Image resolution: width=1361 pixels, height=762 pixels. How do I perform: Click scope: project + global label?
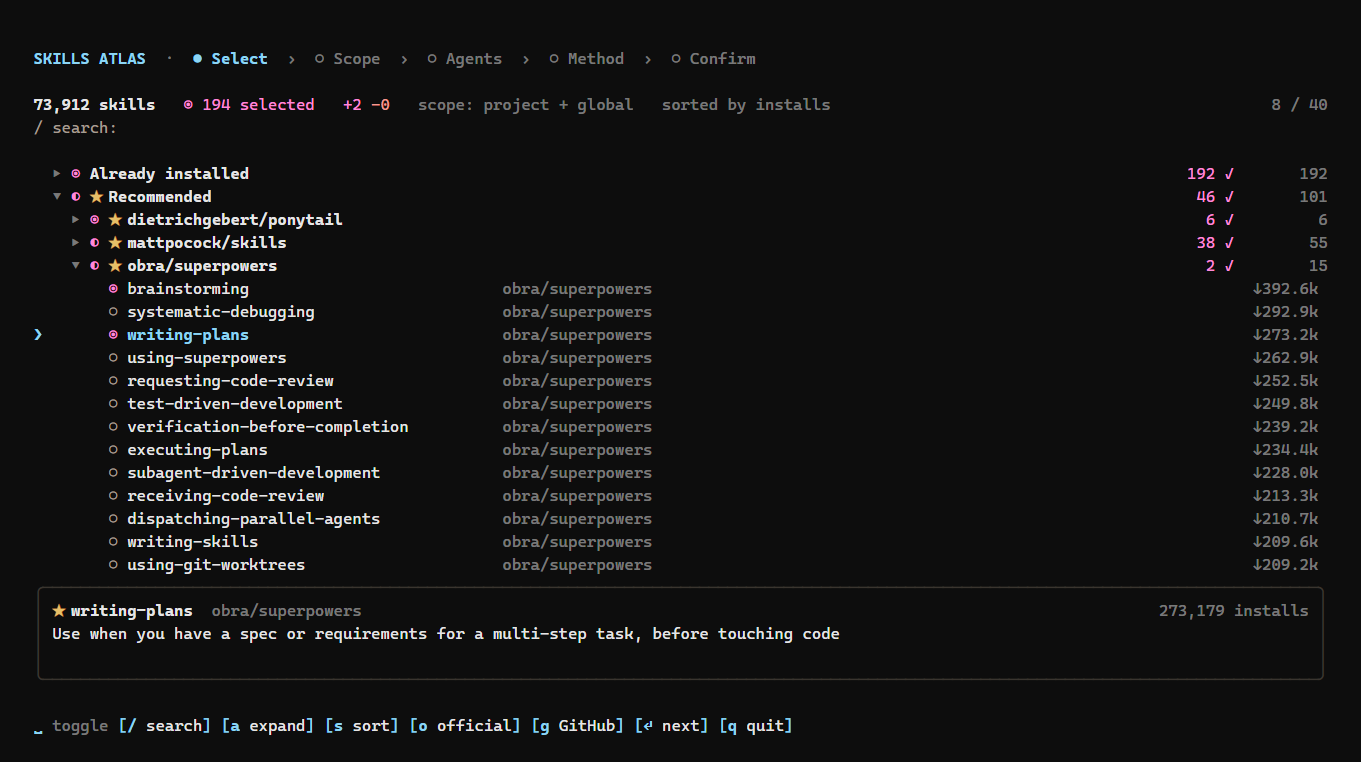tap(526, 105)
